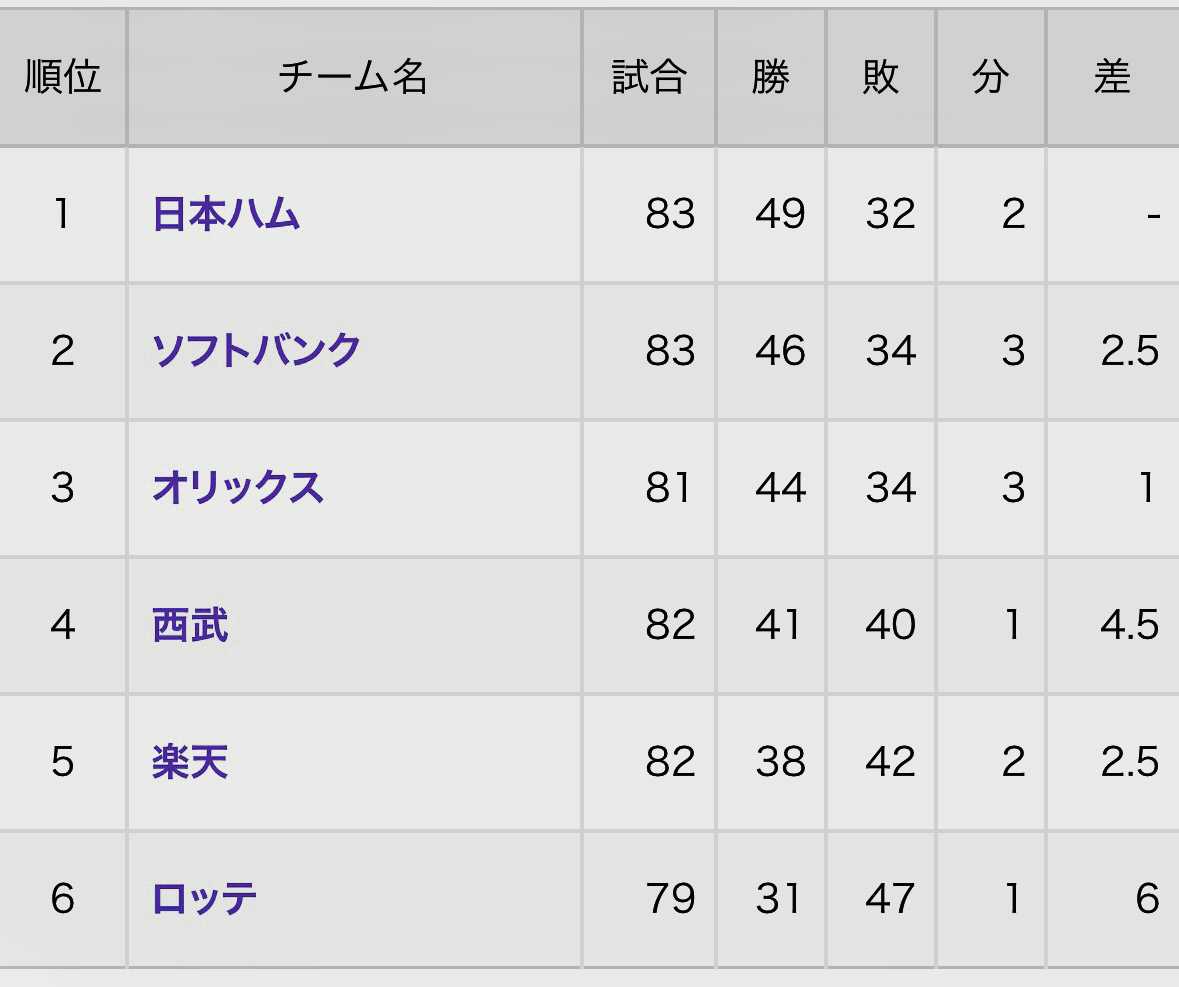
Task: Open the ソフトバンク team link
Action: (256, 351)
